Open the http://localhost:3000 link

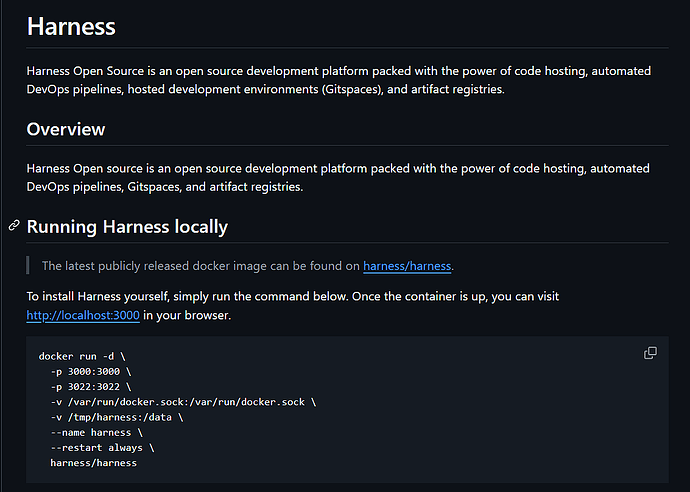point(83,316)
